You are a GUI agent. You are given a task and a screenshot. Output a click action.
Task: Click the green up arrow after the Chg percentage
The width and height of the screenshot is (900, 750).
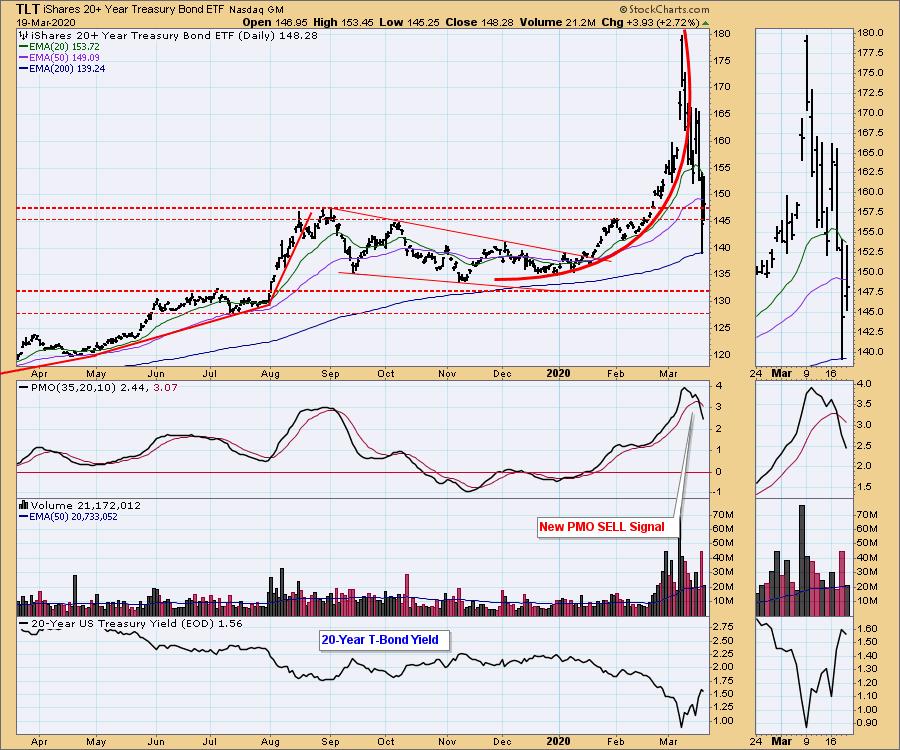[705, 23]
